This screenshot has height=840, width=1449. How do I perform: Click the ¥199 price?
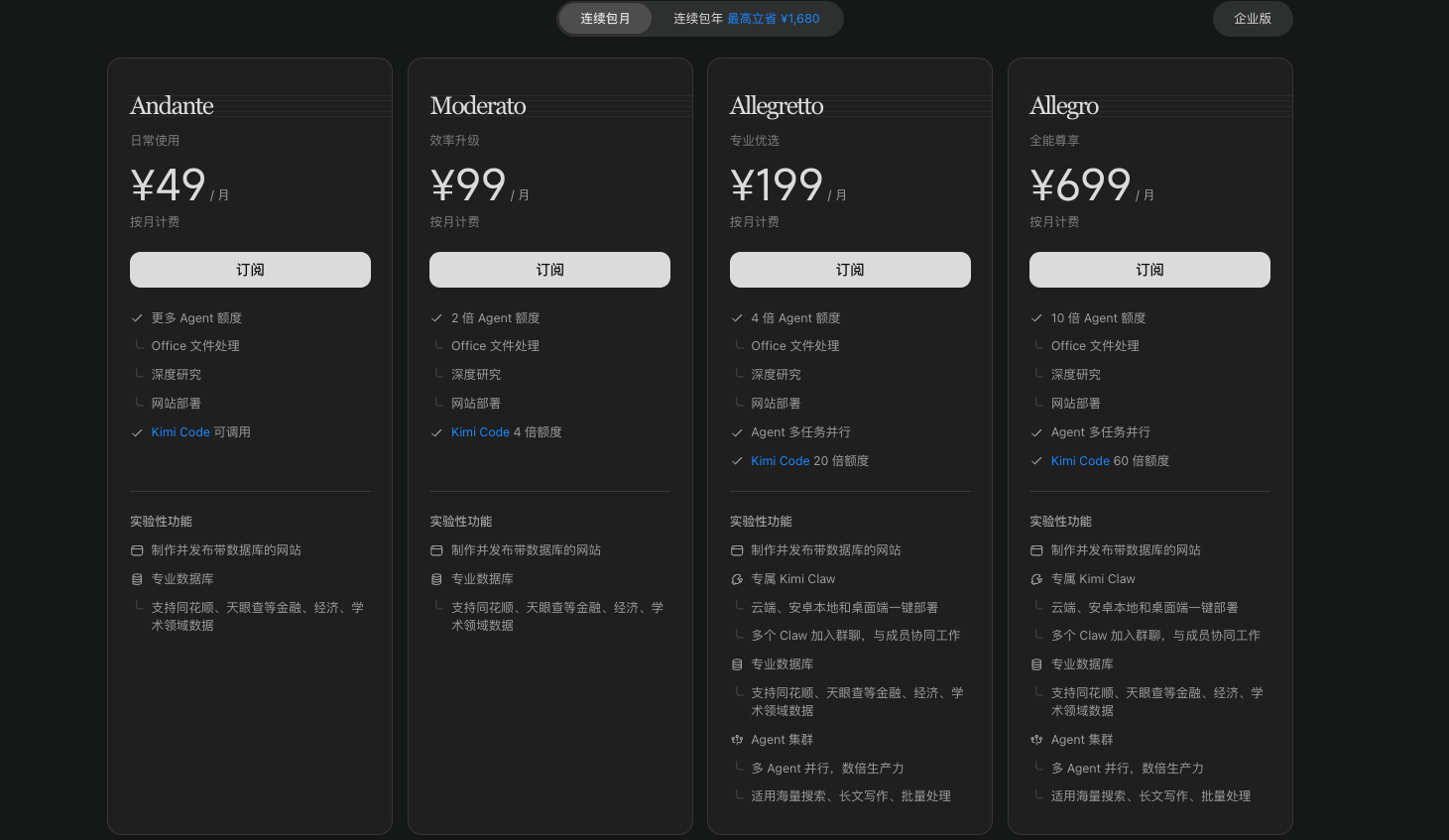click(x=777, y=185)
